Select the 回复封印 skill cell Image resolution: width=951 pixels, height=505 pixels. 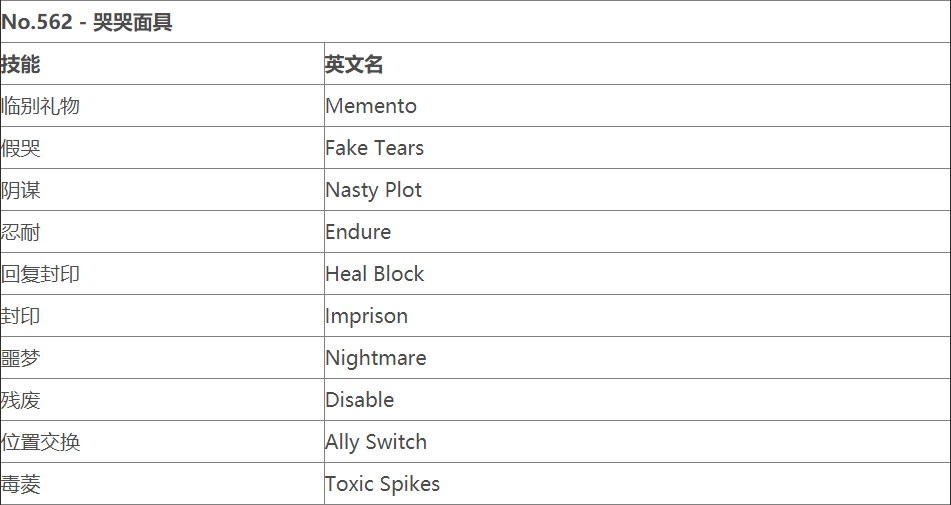(41, 274)
